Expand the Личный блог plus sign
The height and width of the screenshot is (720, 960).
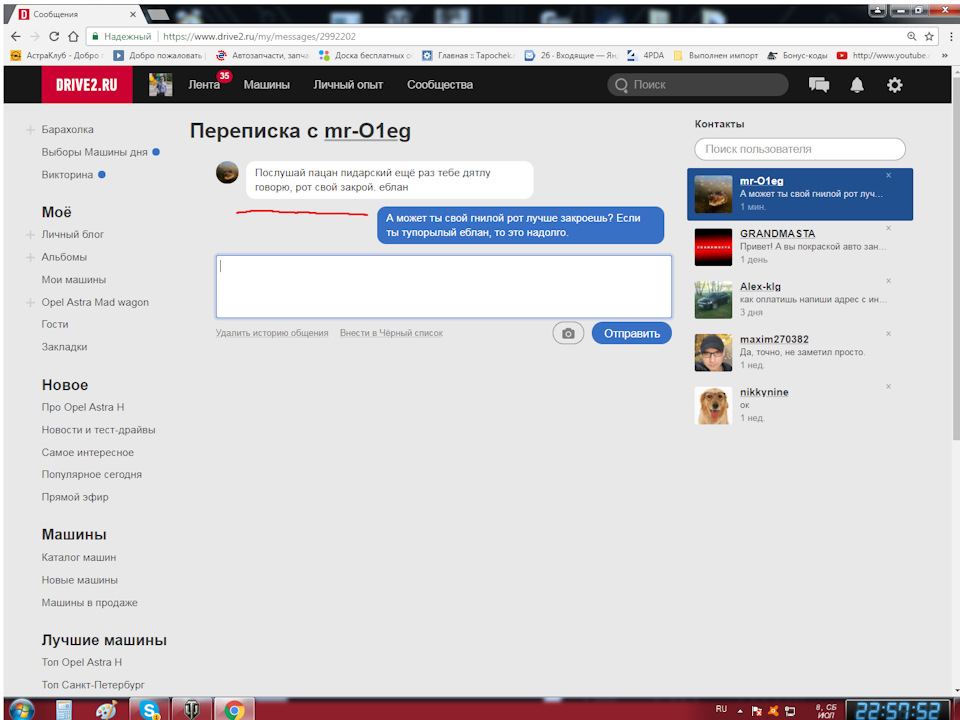31,235
